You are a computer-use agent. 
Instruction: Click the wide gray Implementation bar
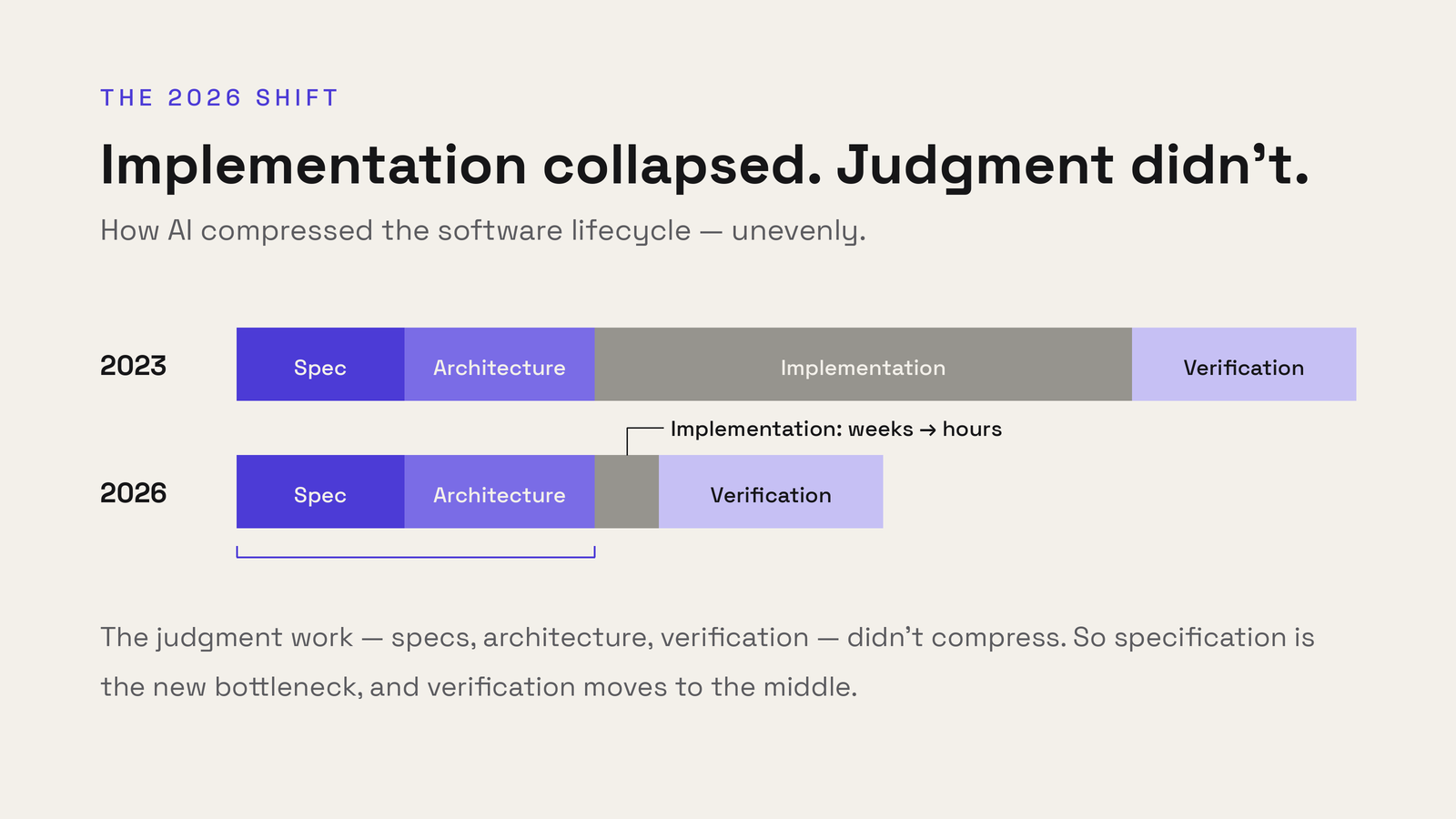click(x=864, y=364)
